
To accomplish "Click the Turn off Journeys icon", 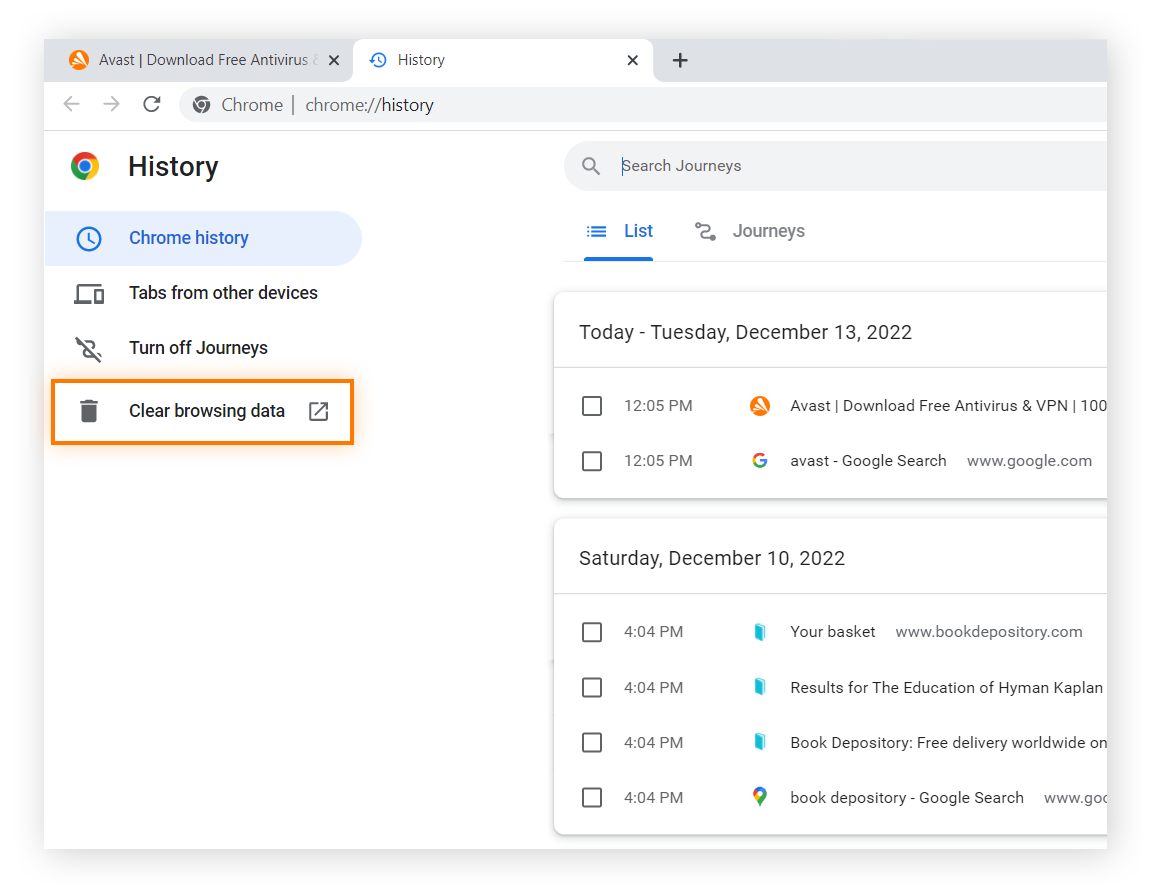I will 89,349.
